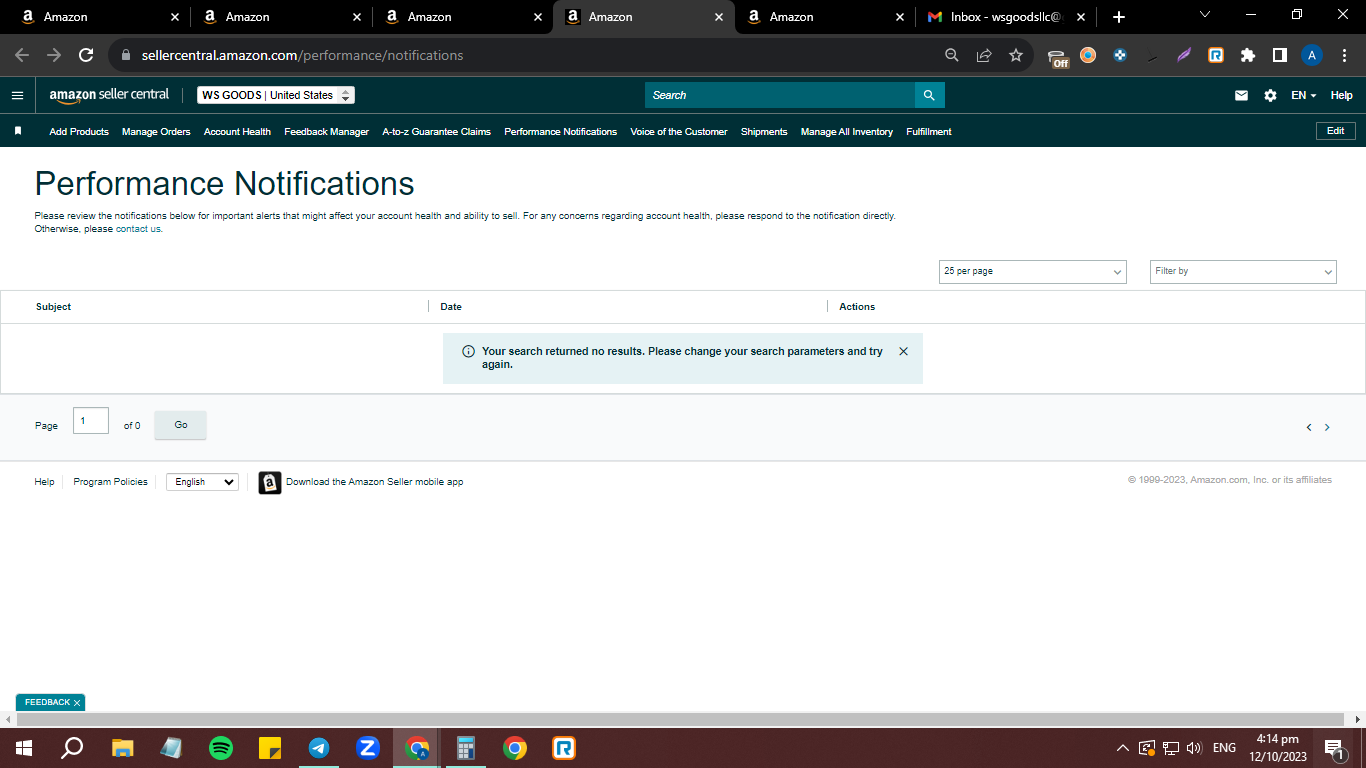Dismiss the no results alert
Image resolution: width=1366 pixels, height=768 pixels.
[904, 351]
